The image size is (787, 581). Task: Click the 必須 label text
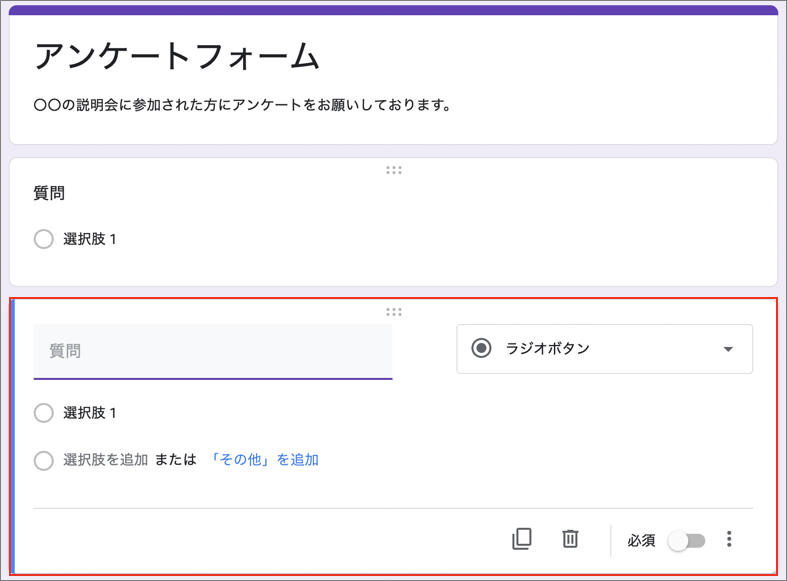tap(641, 540)
